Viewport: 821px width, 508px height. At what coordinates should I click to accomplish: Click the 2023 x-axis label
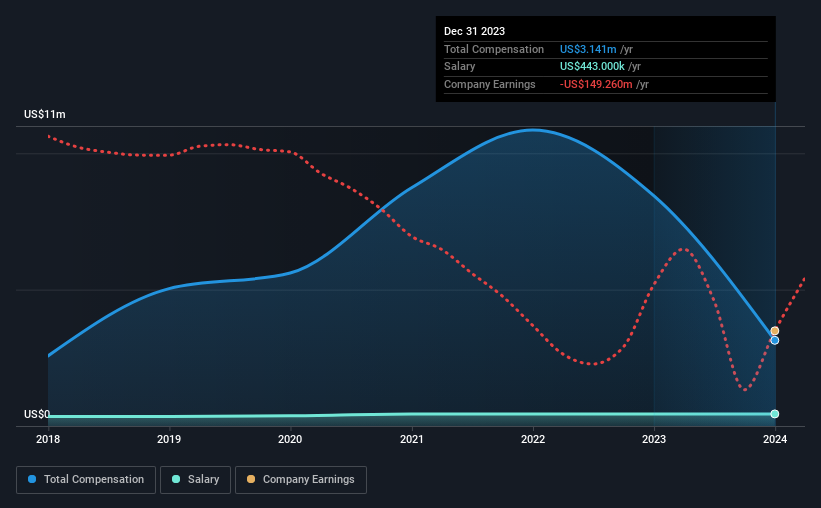pyautogui.click(x=654, y=439)
